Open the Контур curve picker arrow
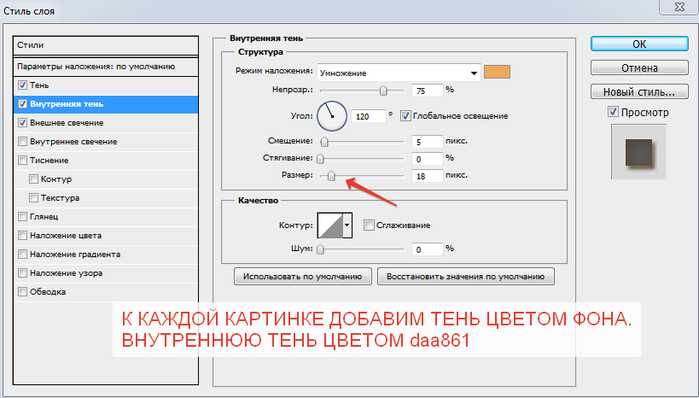The width and height of the screenshot is (699, 398). coord(347,225)
